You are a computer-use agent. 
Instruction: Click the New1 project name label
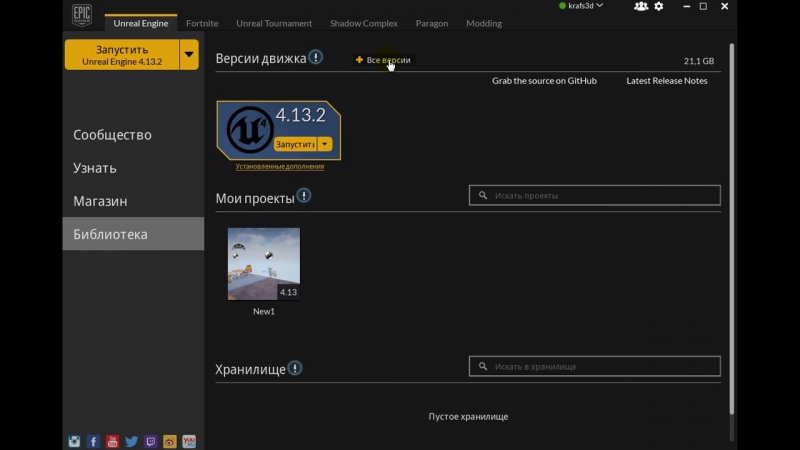click(x=264, y=311)
